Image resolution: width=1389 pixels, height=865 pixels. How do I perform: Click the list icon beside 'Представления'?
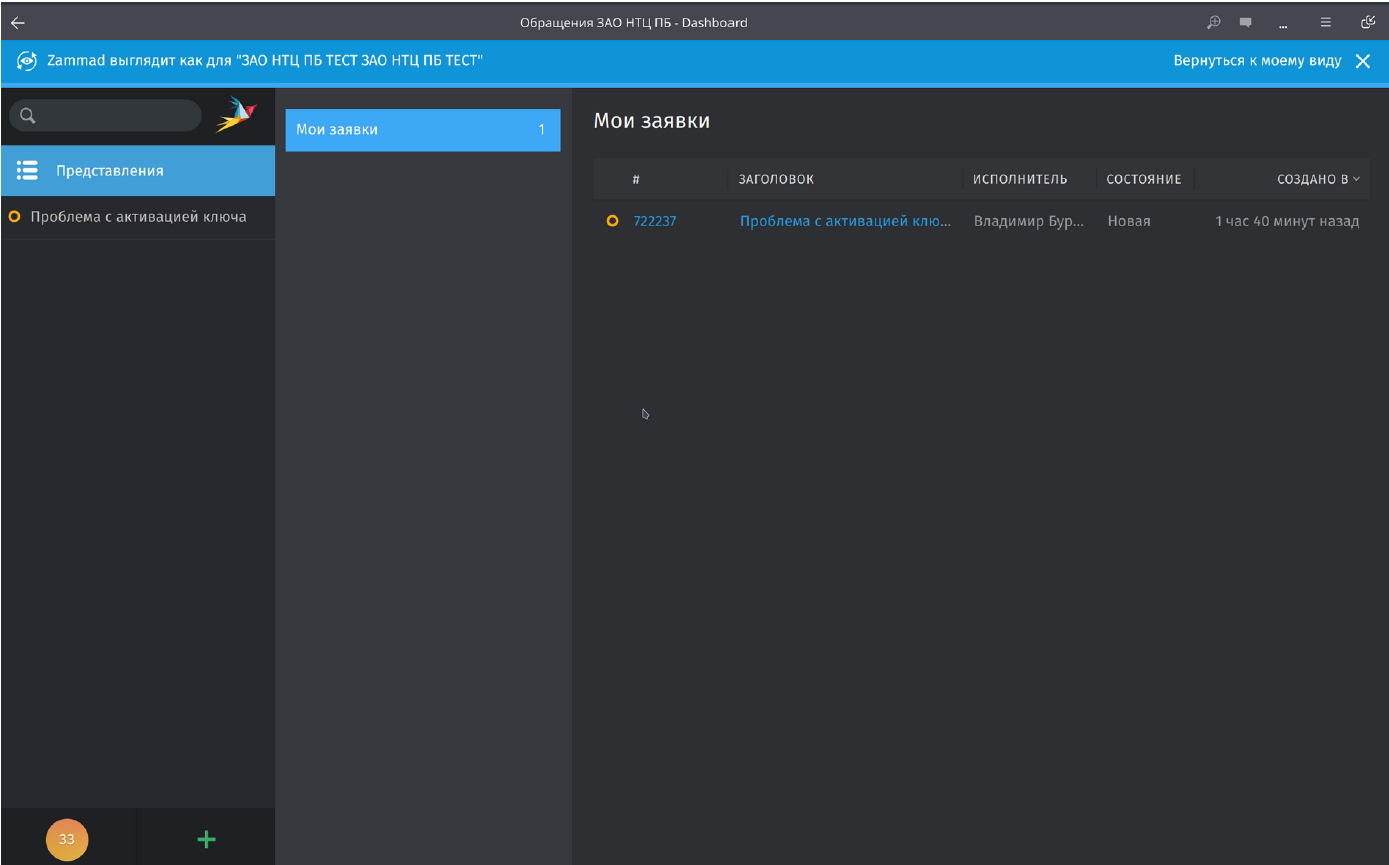(28, 171)
